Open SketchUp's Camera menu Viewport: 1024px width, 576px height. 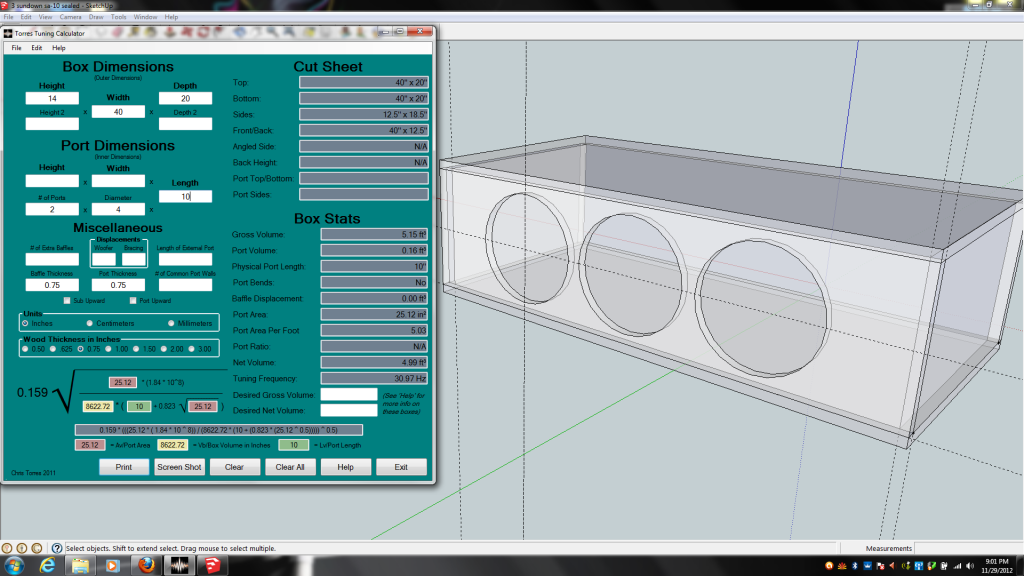[71, 17]
